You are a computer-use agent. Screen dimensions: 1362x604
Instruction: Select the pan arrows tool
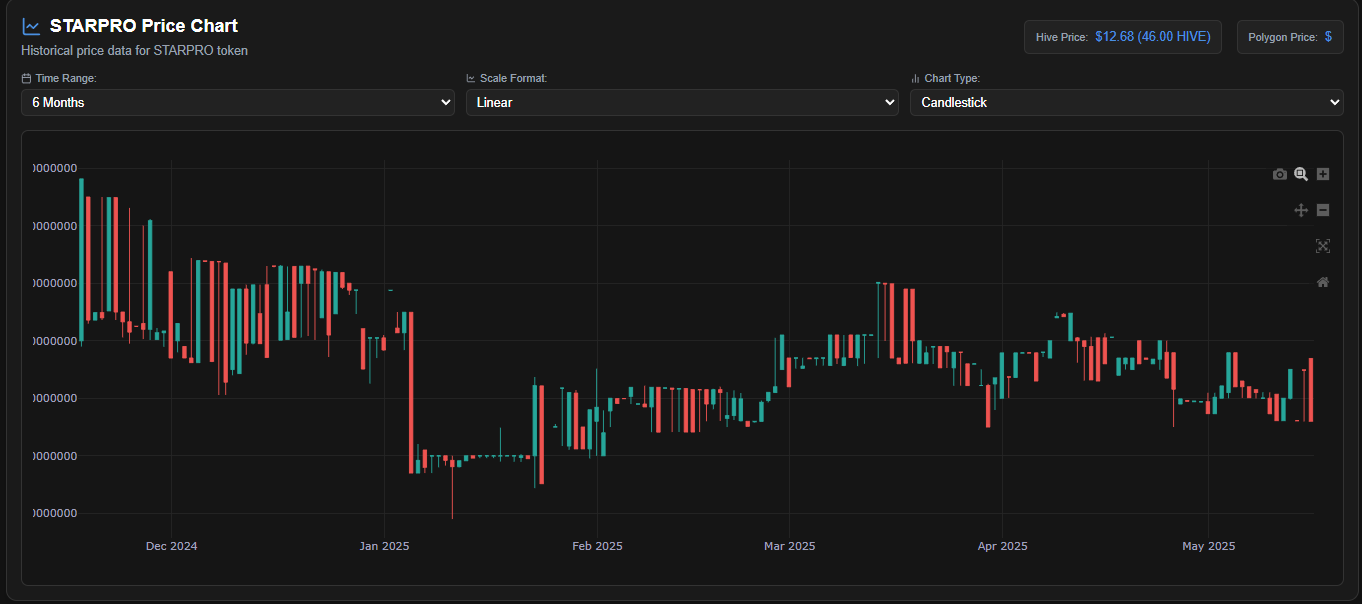click(x=1301, y=210)
